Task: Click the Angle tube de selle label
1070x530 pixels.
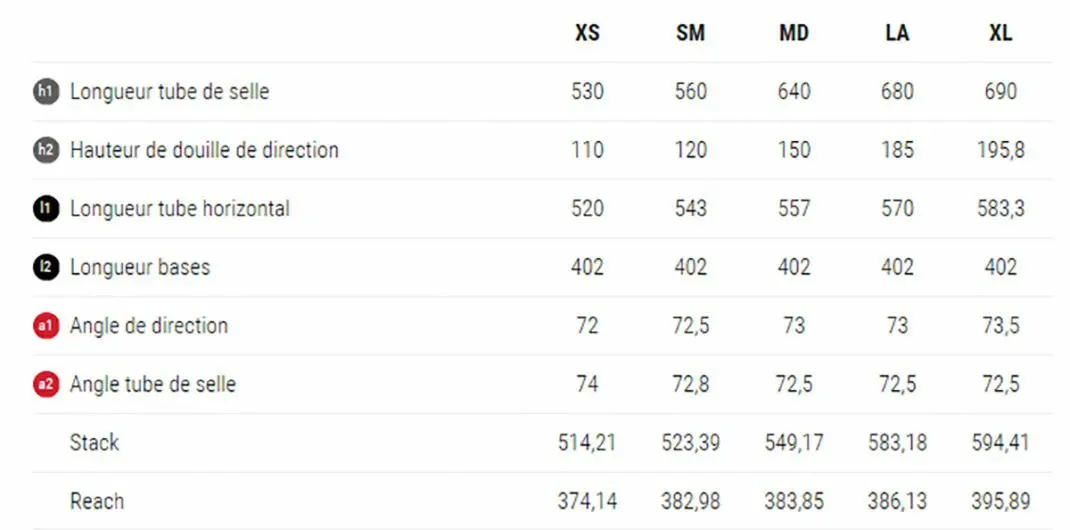Action: point(153,384)
